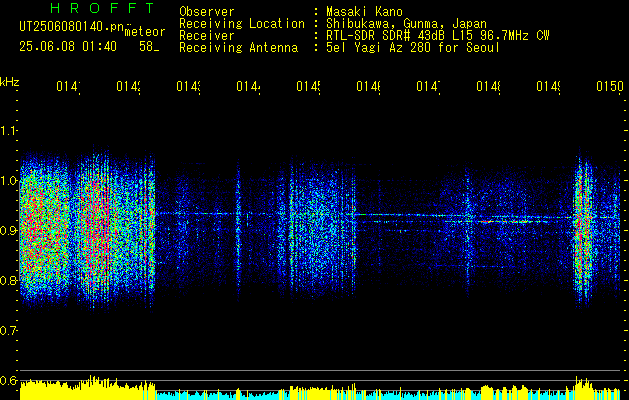Click the HROFFT title text

[x=102, y=8]
